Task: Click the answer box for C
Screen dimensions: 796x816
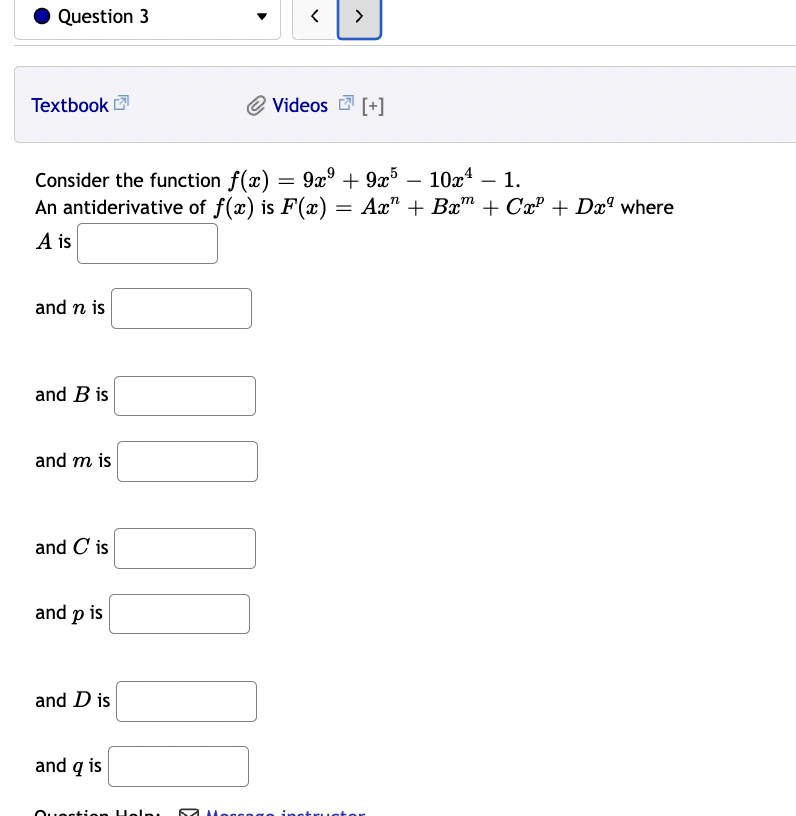Action: pyautogui.click(x=184, y=548)
